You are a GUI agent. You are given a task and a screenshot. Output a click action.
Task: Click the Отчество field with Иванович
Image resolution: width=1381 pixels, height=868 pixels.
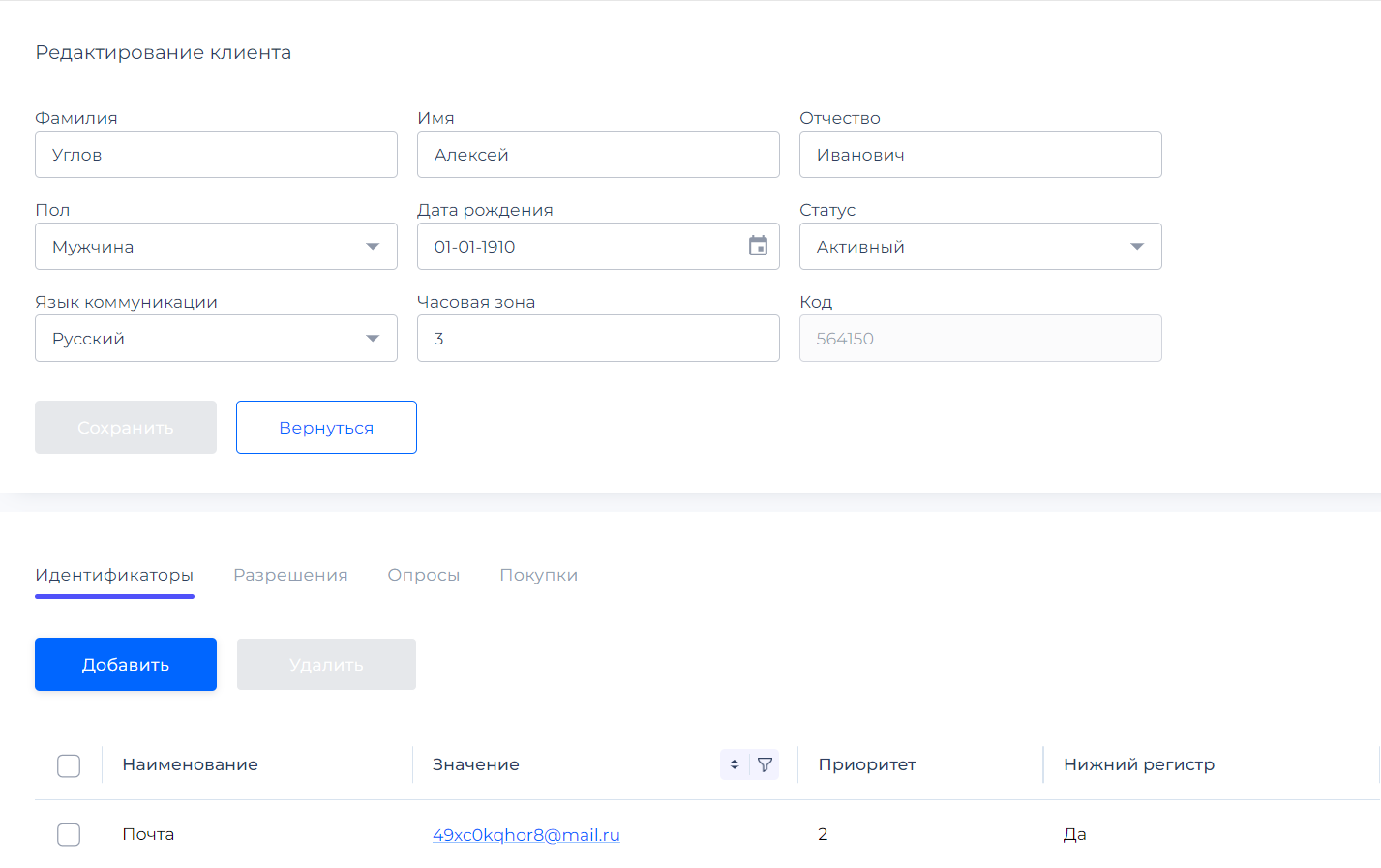(x=979, y=155)
